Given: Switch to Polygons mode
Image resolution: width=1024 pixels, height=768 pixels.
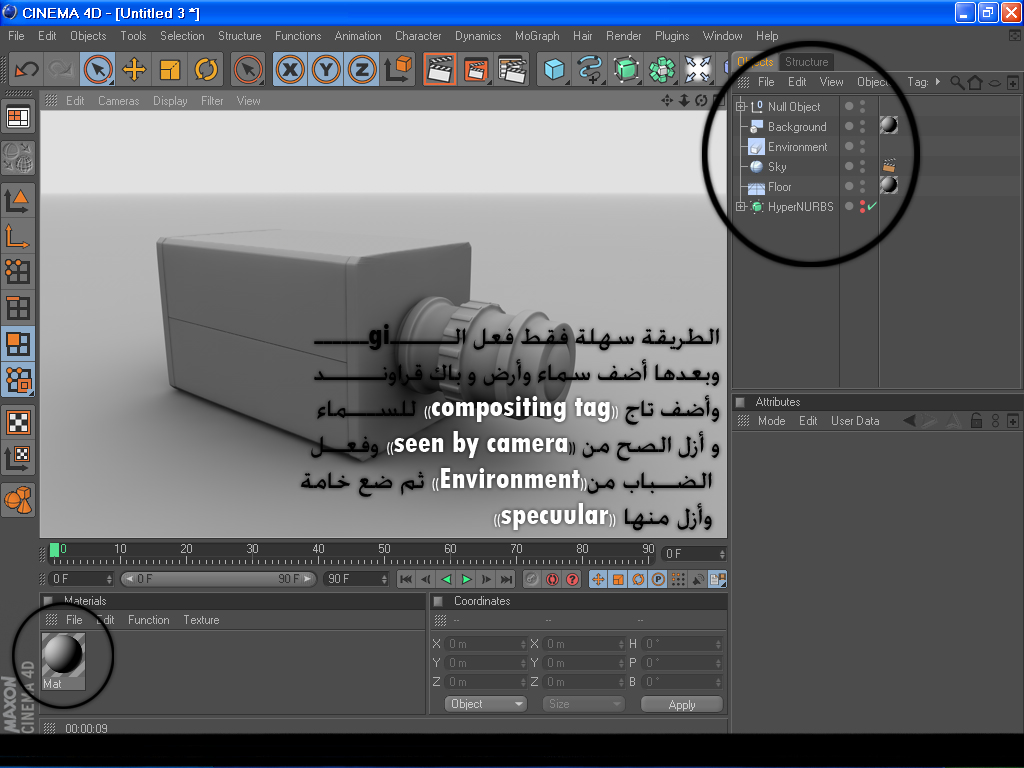Looking at the screenshot, I should click(18, 343).
